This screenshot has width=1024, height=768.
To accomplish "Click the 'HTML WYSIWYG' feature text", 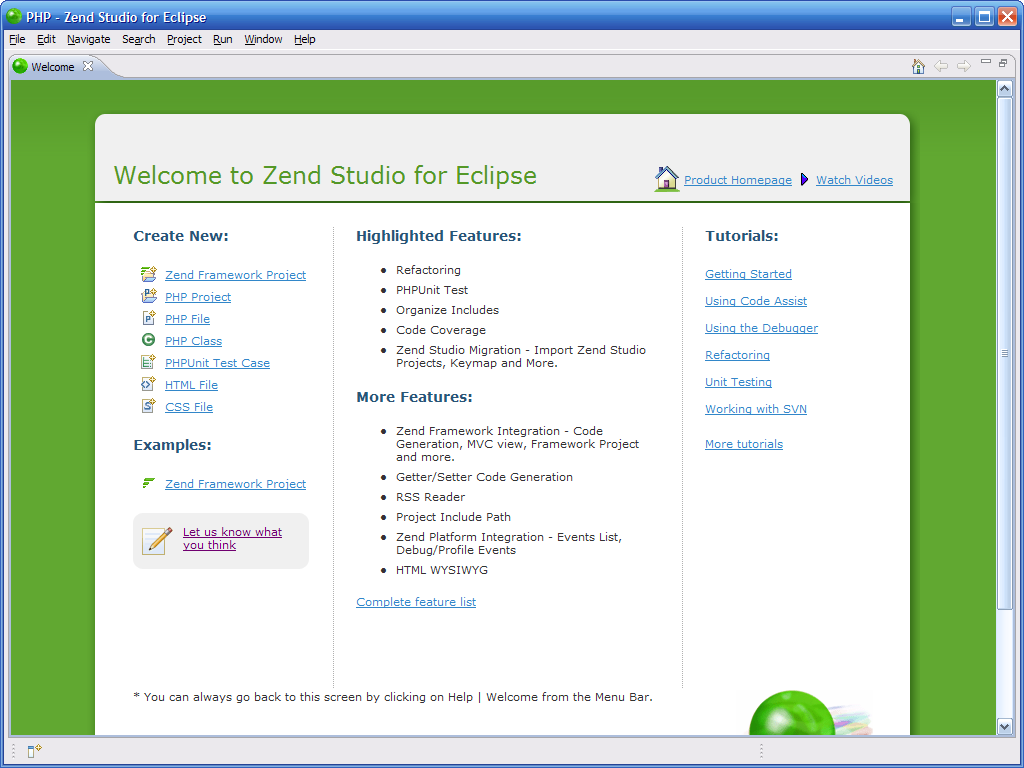I will point(442,570).
